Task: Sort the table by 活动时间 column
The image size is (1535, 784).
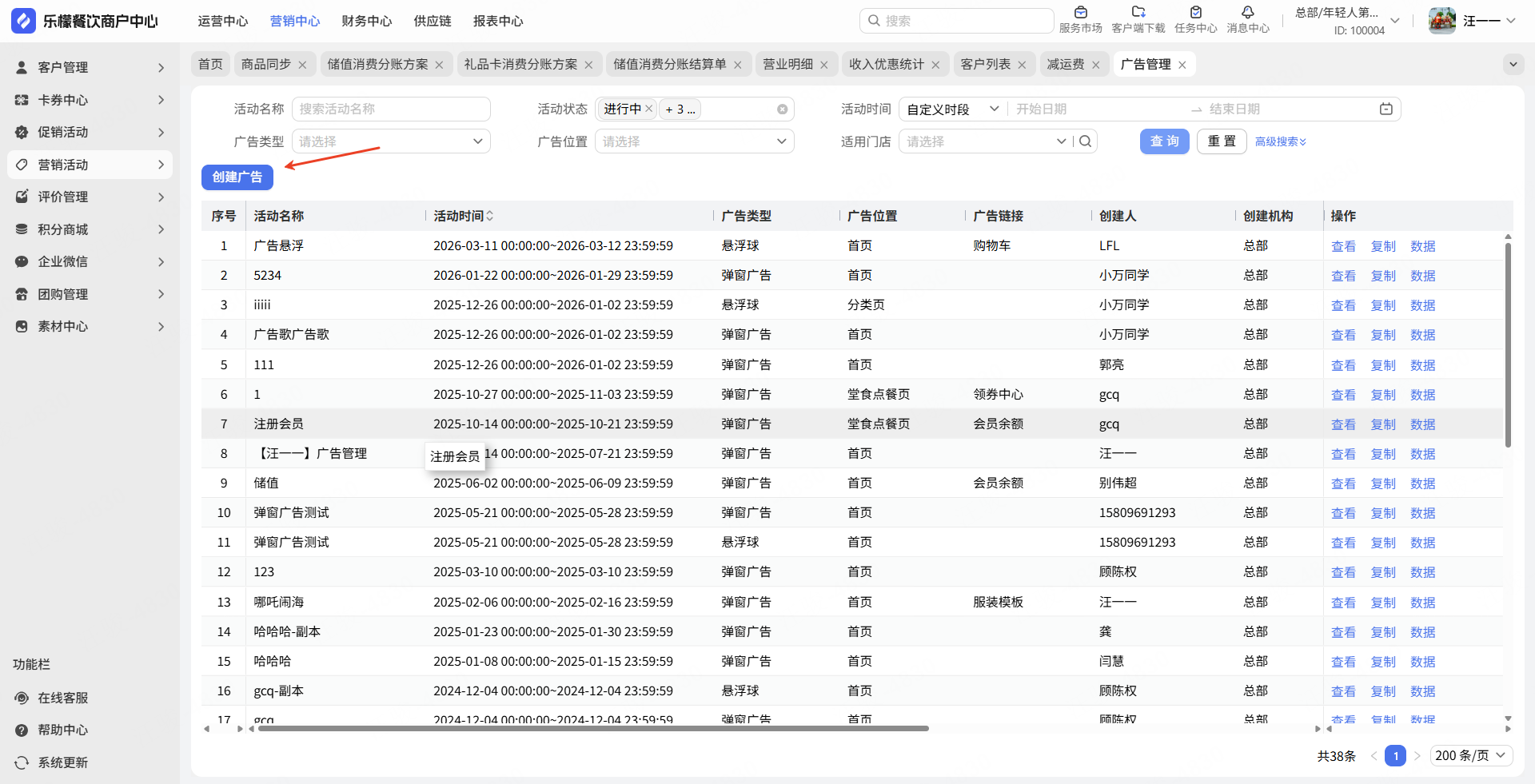Action: click(489, 216)
